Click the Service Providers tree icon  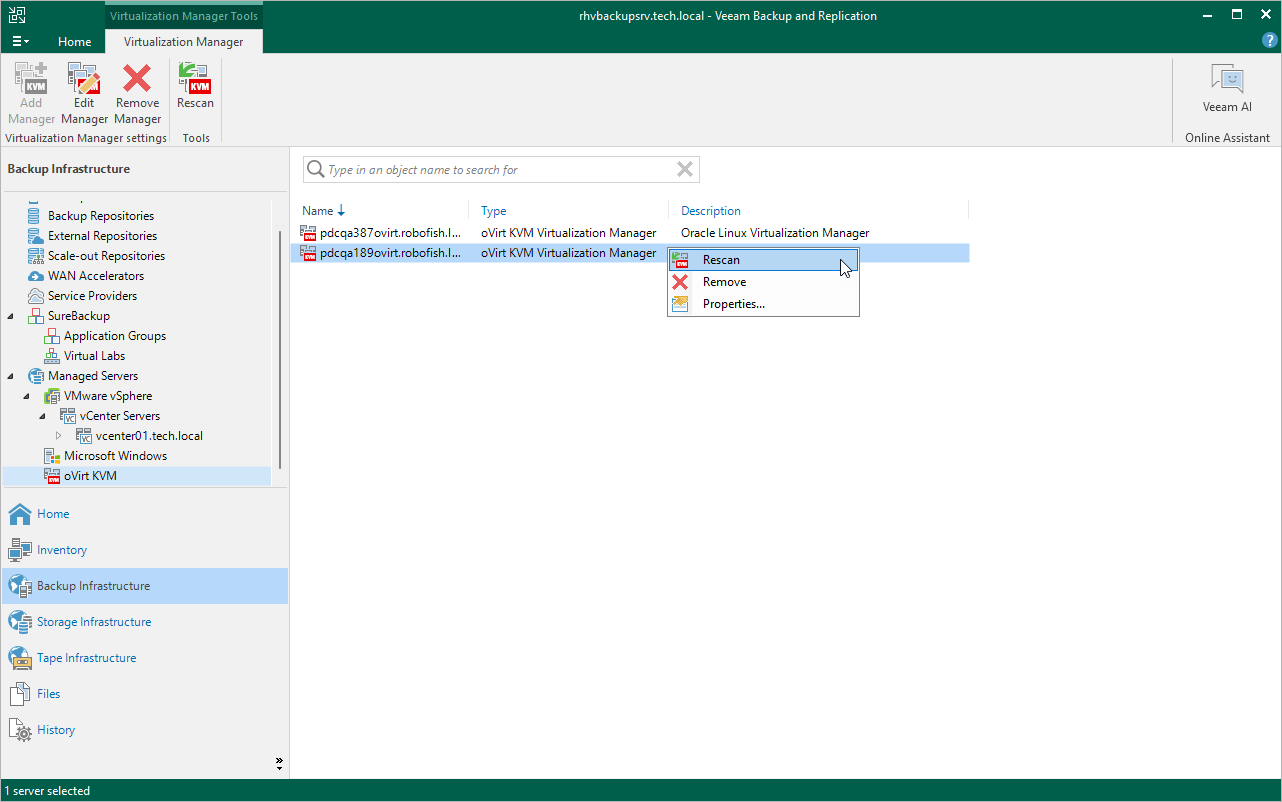36,296
